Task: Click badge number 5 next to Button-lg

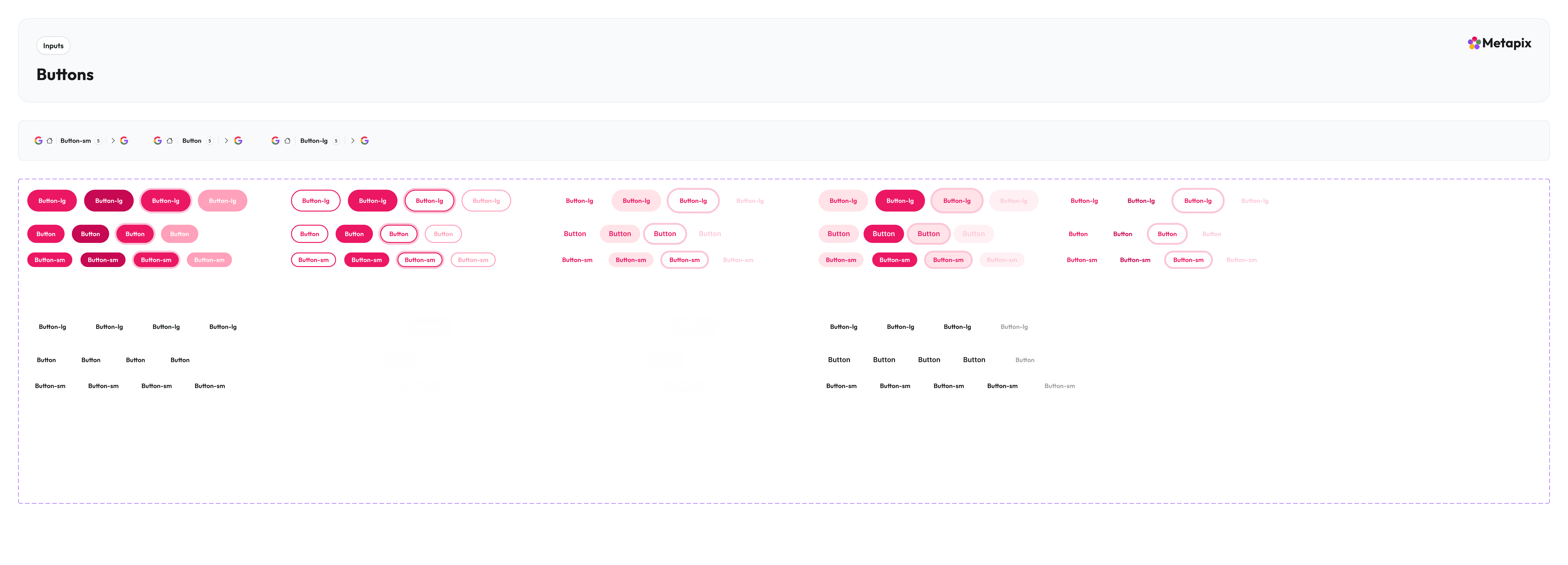Action: click(x=336, y=141)
